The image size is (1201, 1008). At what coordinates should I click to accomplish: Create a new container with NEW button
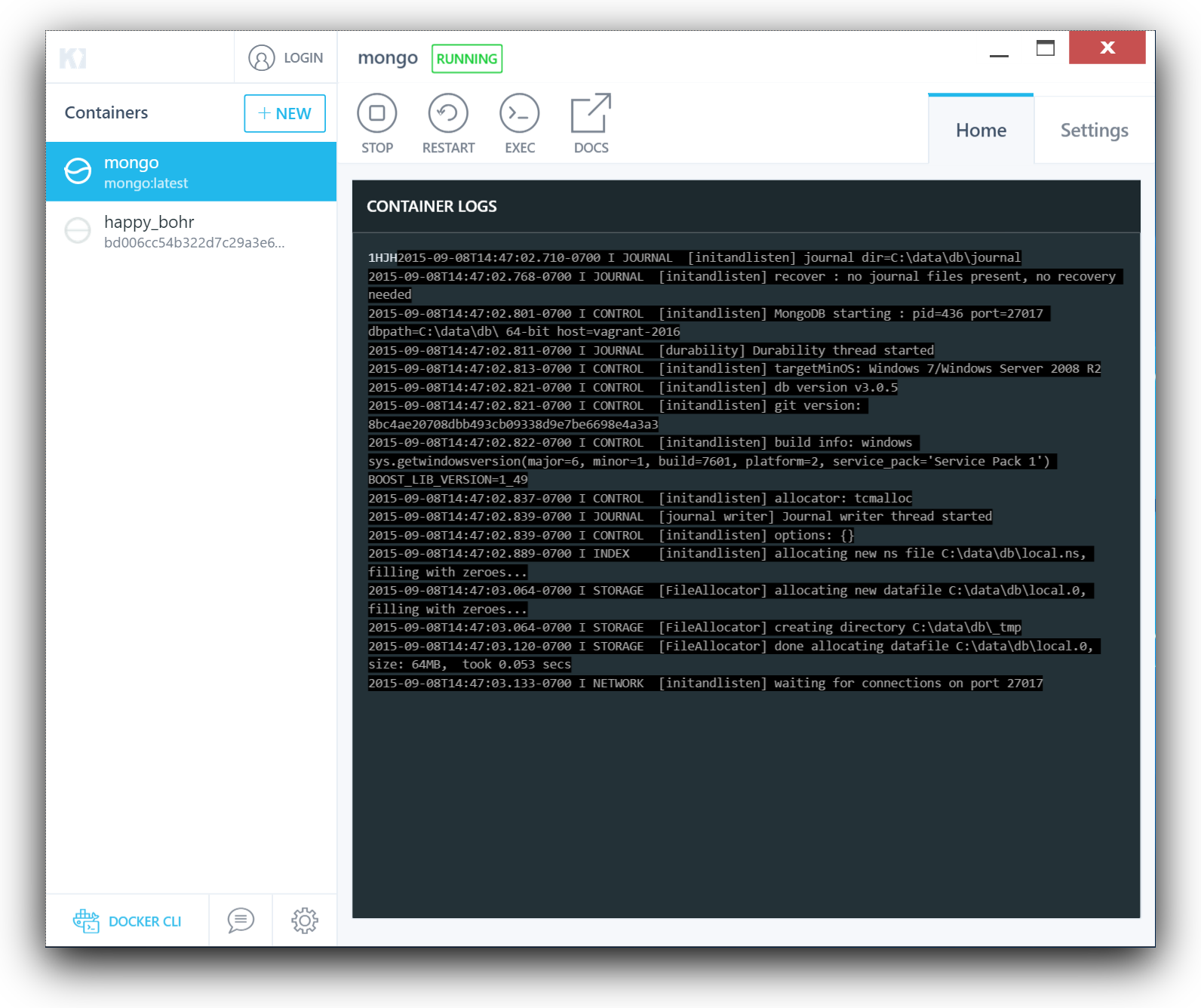284,113
